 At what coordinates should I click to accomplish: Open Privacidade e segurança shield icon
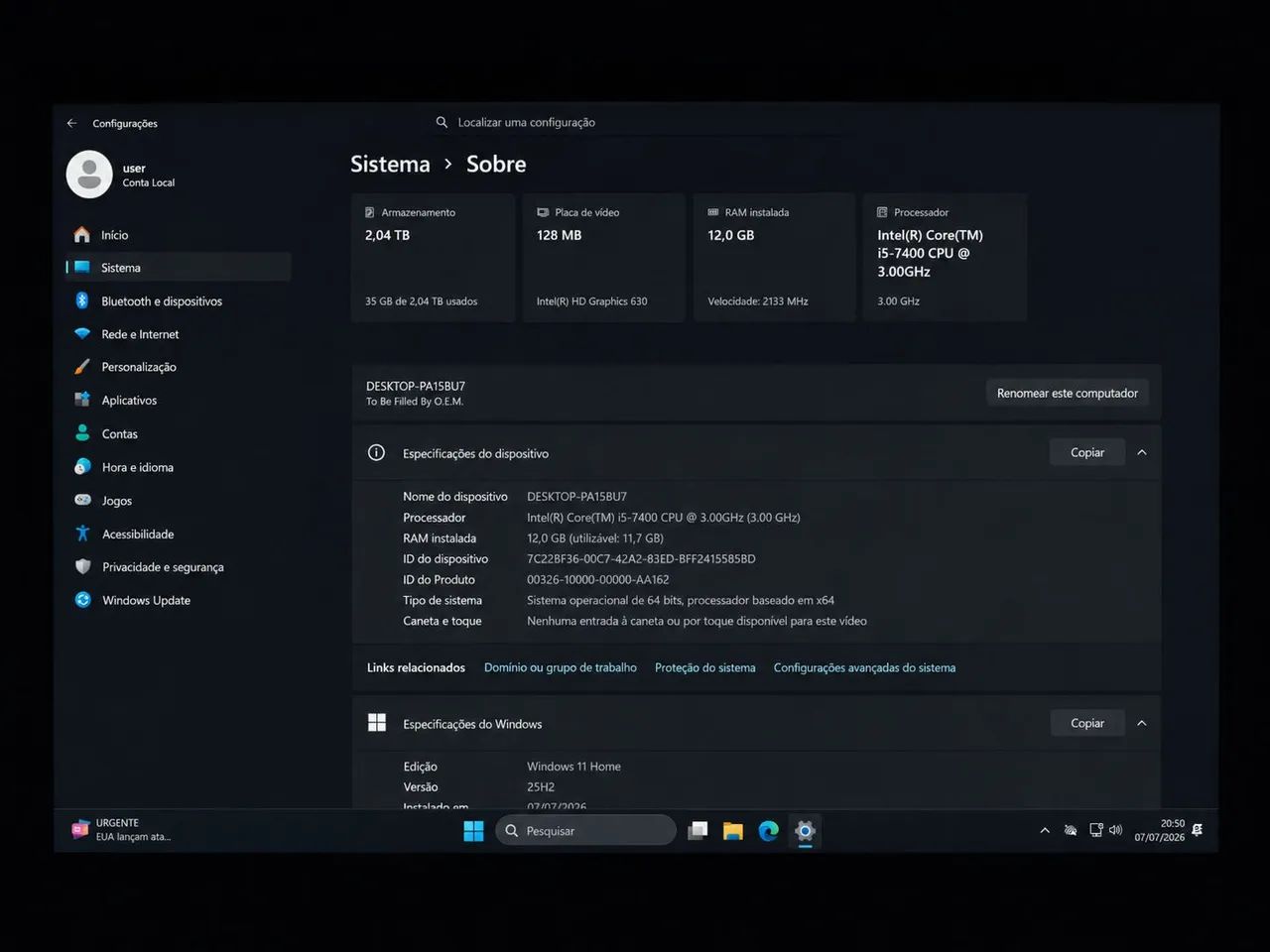[82, 566]
